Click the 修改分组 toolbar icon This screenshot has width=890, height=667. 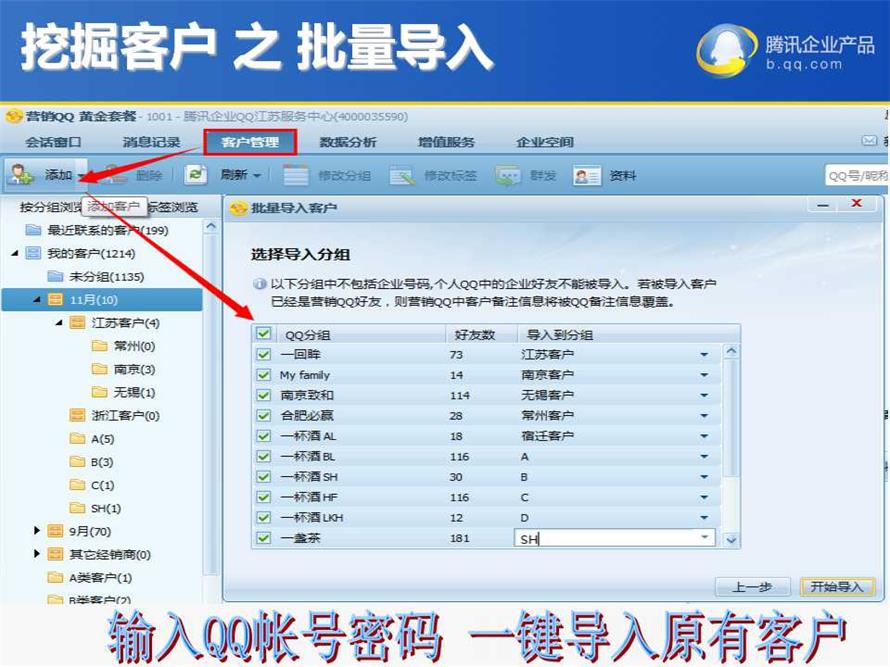click(296, 176)
